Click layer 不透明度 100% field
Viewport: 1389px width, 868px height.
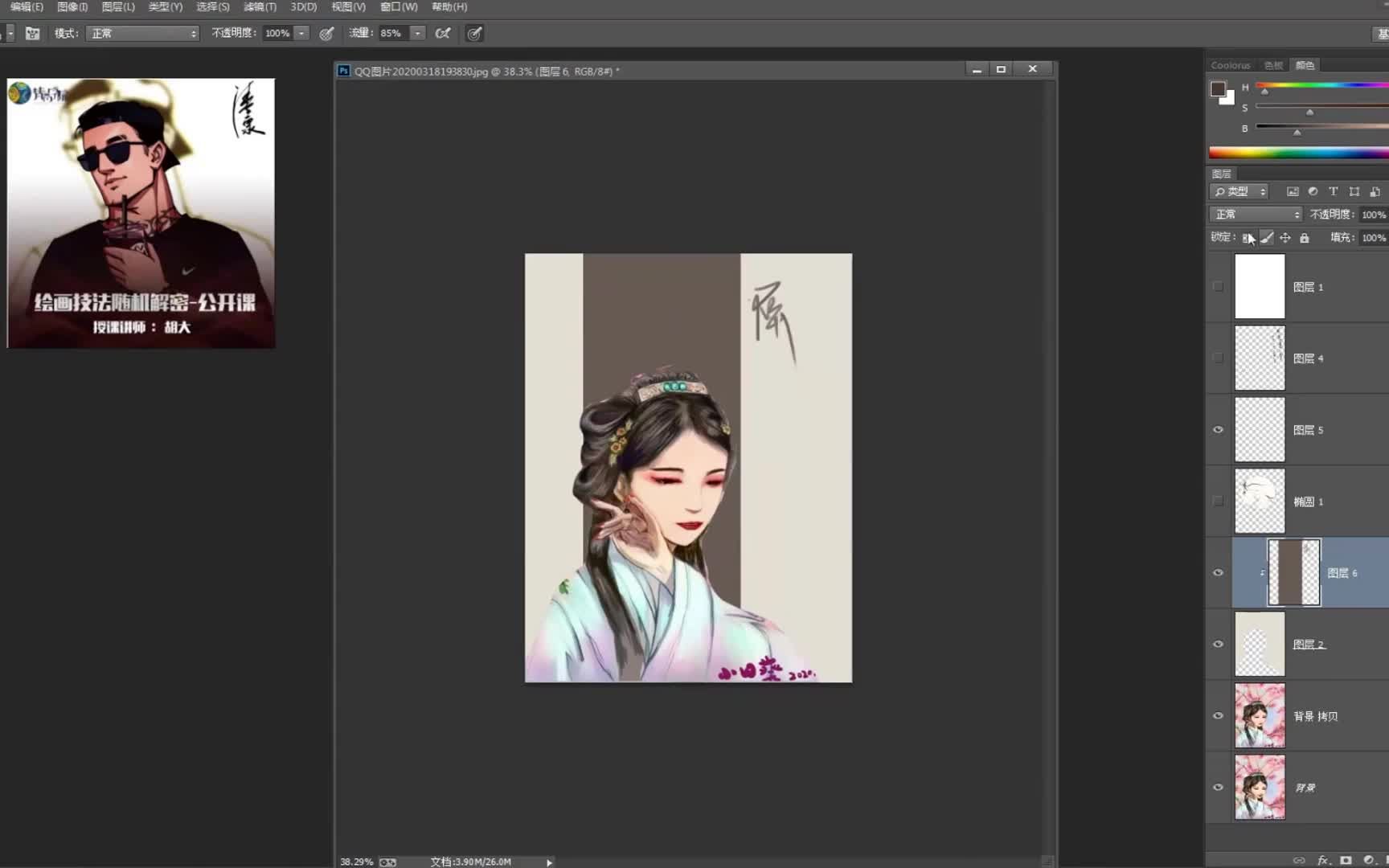coord(1373,215)
